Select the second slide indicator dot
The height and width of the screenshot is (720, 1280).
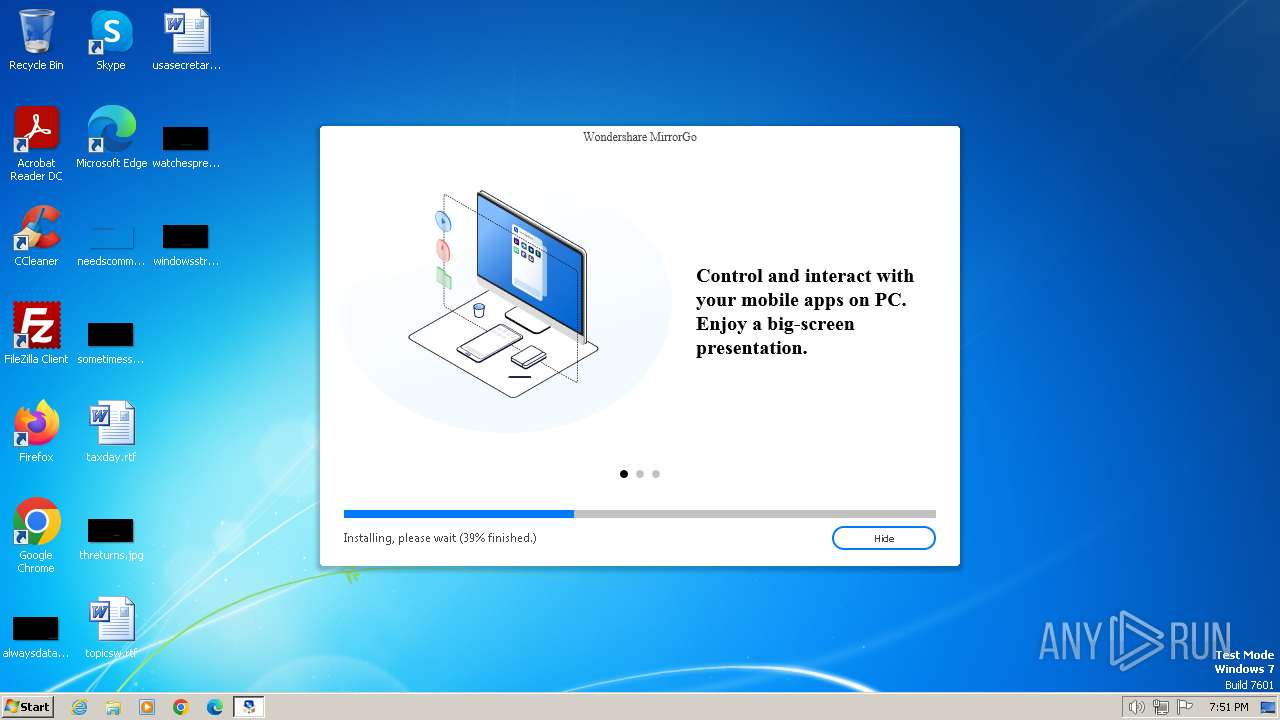click(640, 474)
